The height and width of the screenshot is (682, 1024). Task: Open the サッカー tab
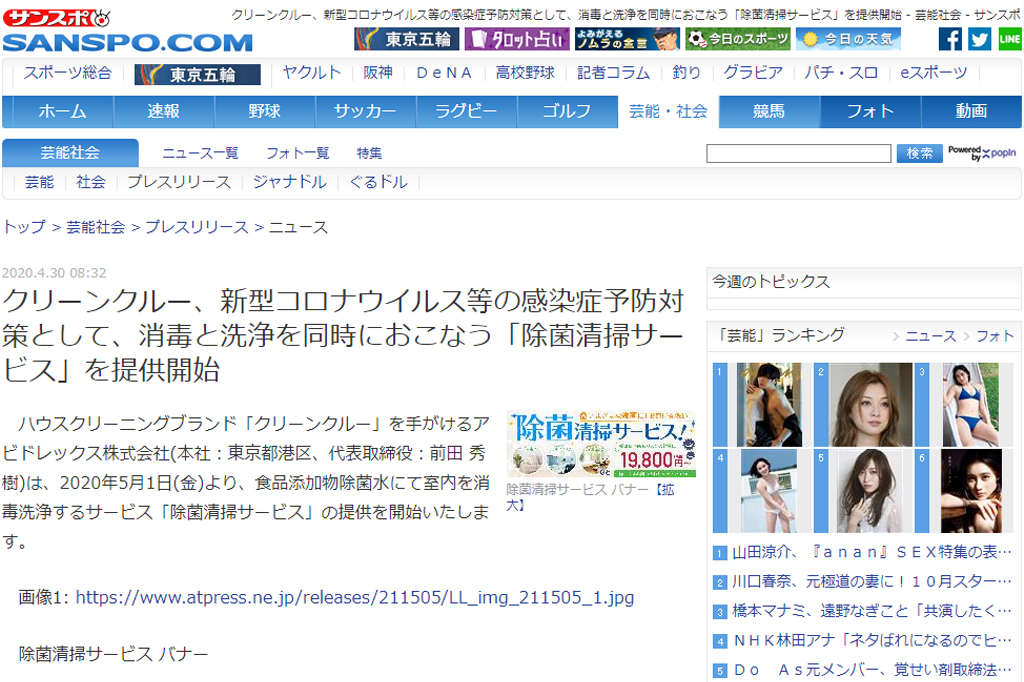[x=365, y=112]
